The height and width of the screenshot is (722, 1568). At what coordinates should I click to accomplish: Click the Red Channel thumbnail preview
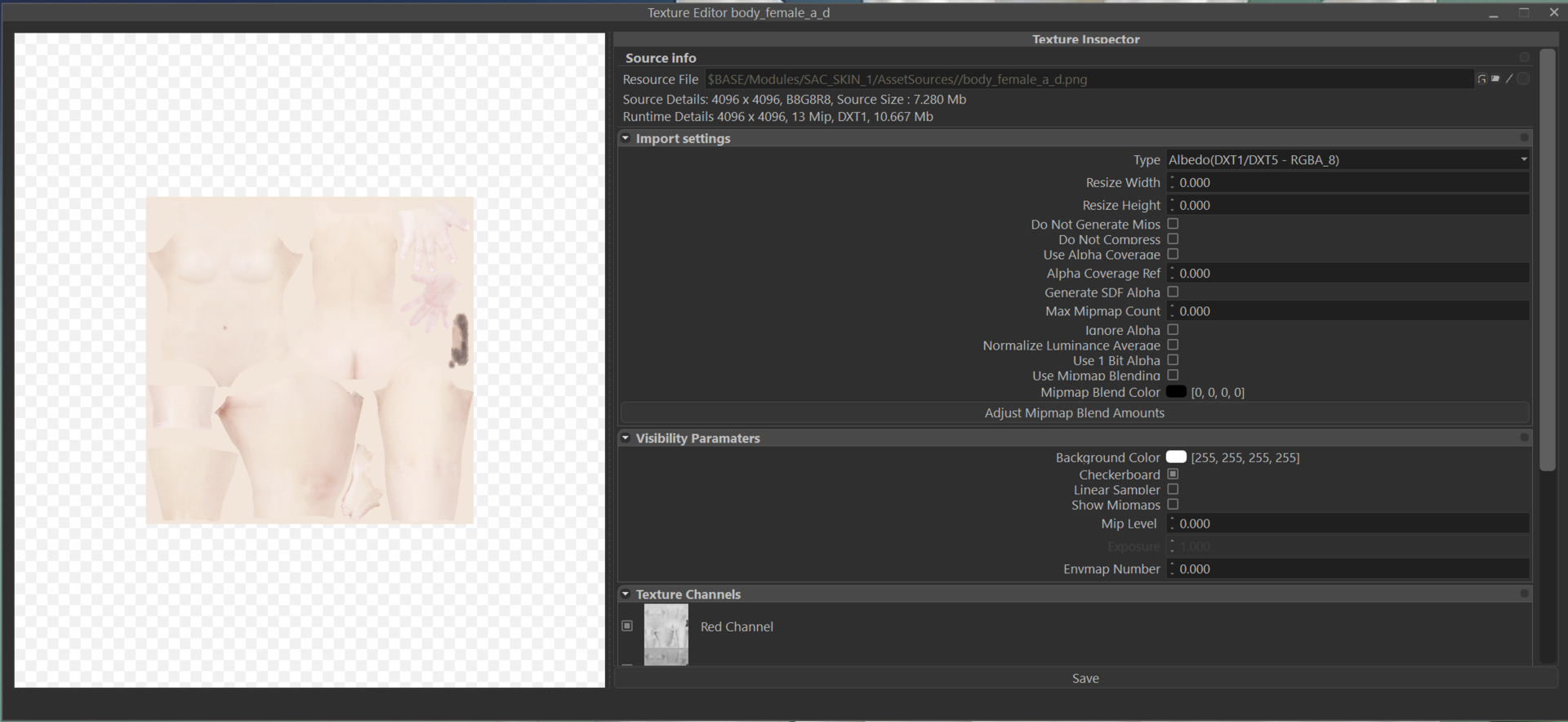pos(666,635)
